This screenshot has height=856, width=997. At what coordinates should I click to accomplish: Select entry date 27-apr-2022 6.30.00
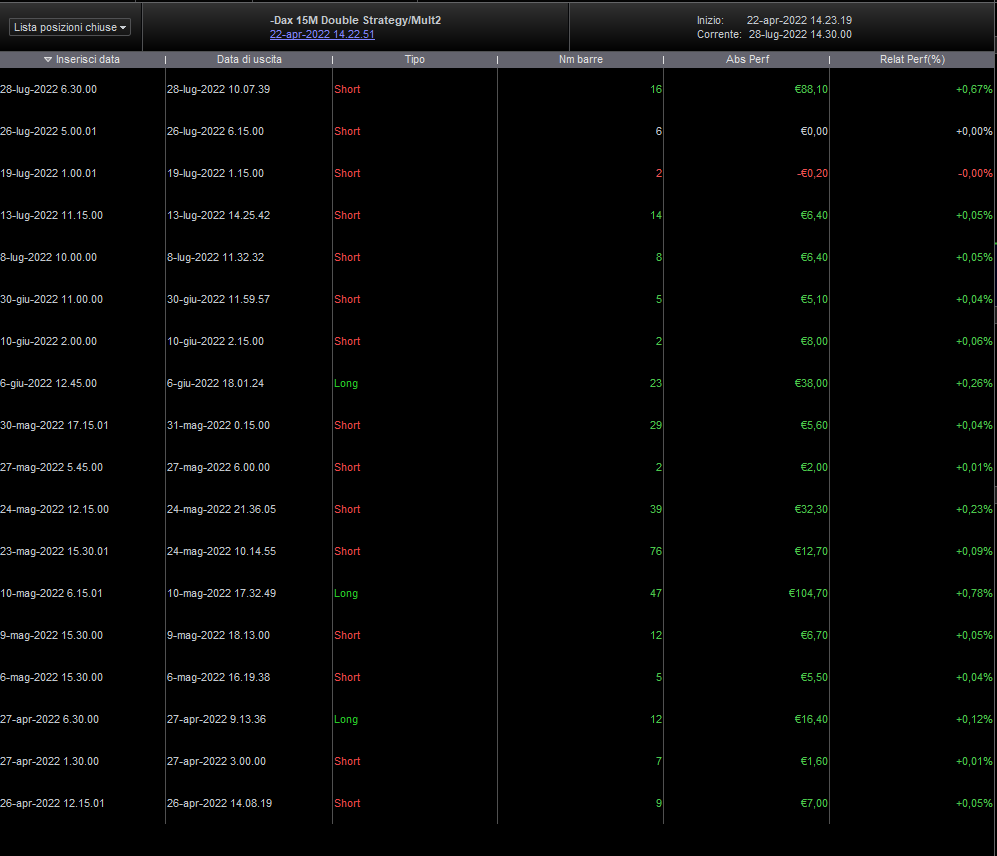(50, 719)
